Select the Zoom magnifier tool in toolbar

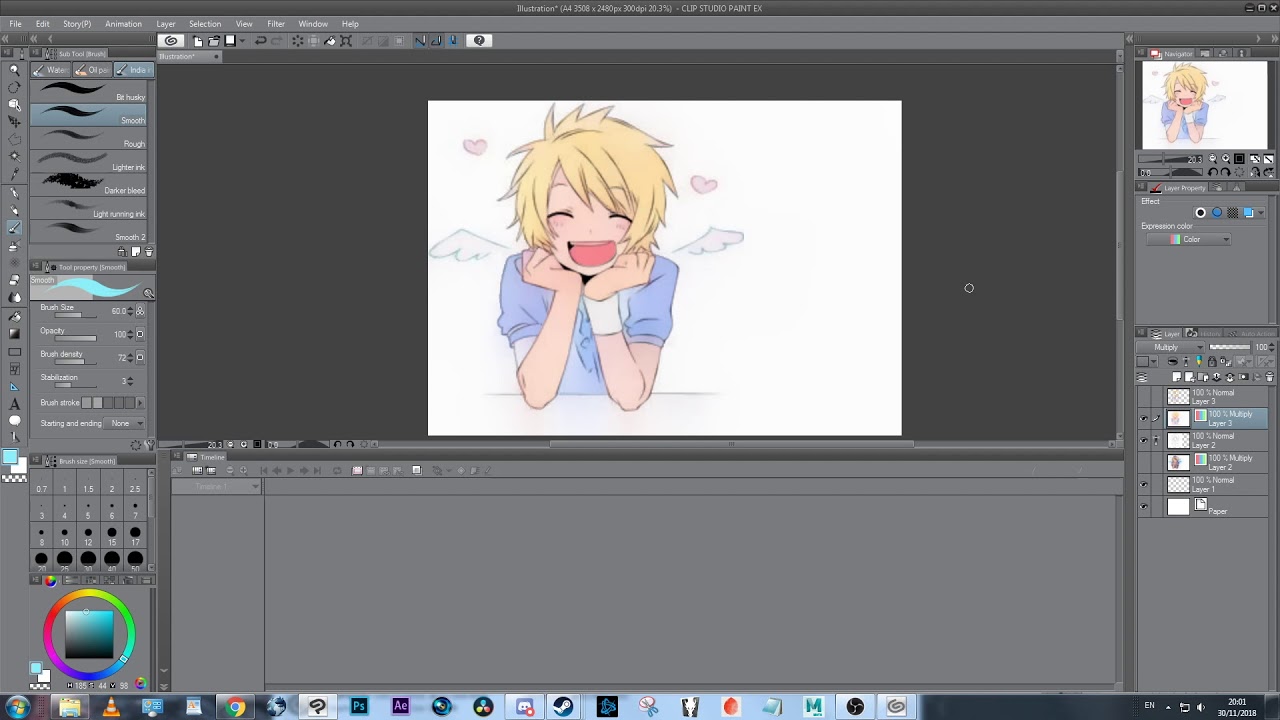pyautogui.click(x=14, y=69)
